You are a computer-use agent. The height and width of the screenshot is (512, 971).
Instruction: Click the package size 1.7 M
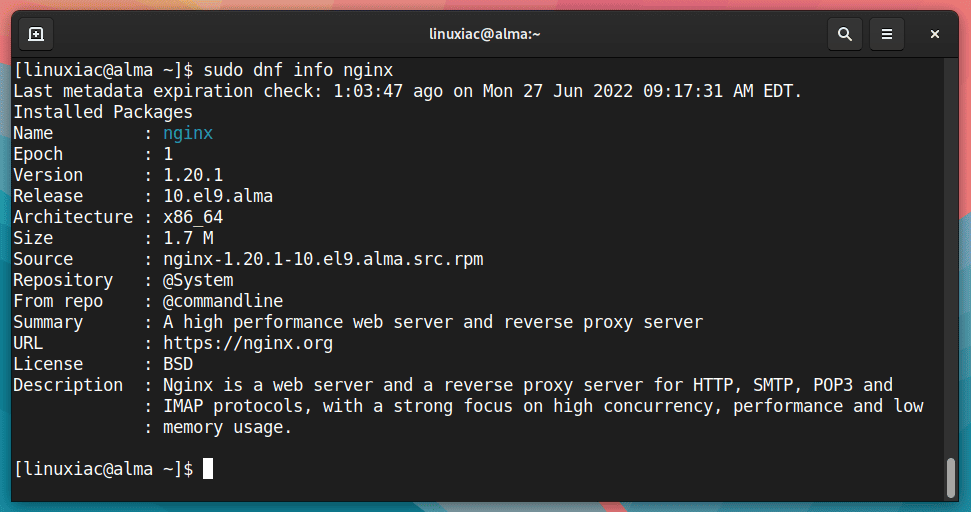tap(188, 238)
